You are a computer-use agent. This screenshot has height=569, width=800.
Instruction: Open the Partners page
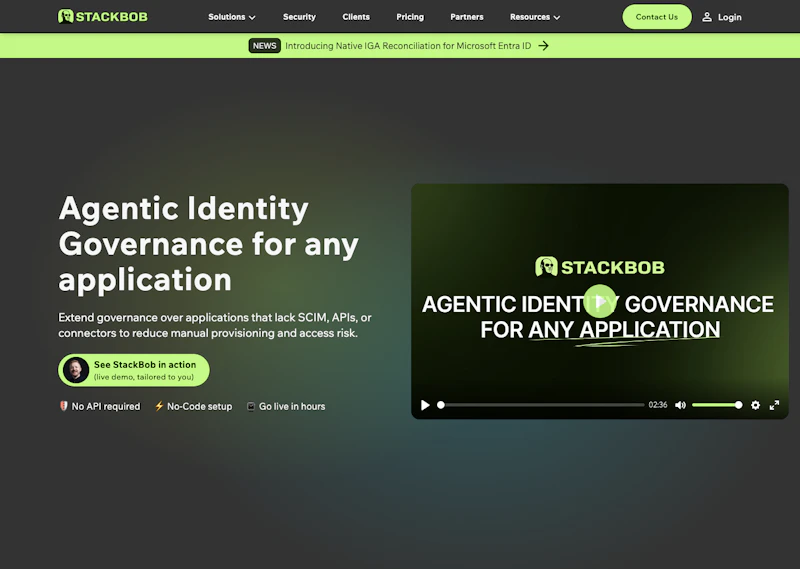(467, 17)
